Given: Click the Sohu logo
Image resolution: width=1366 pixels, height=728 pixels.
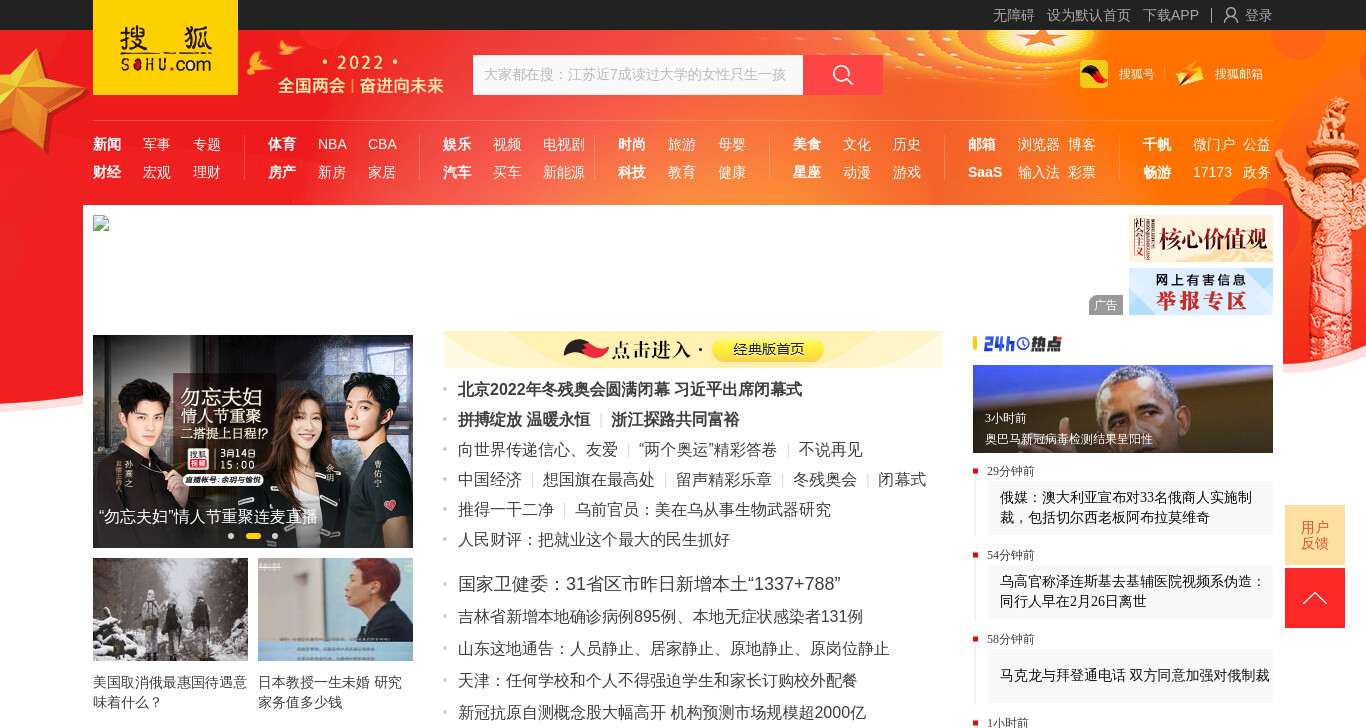Looking at the screenshot, I should point(165,48).
